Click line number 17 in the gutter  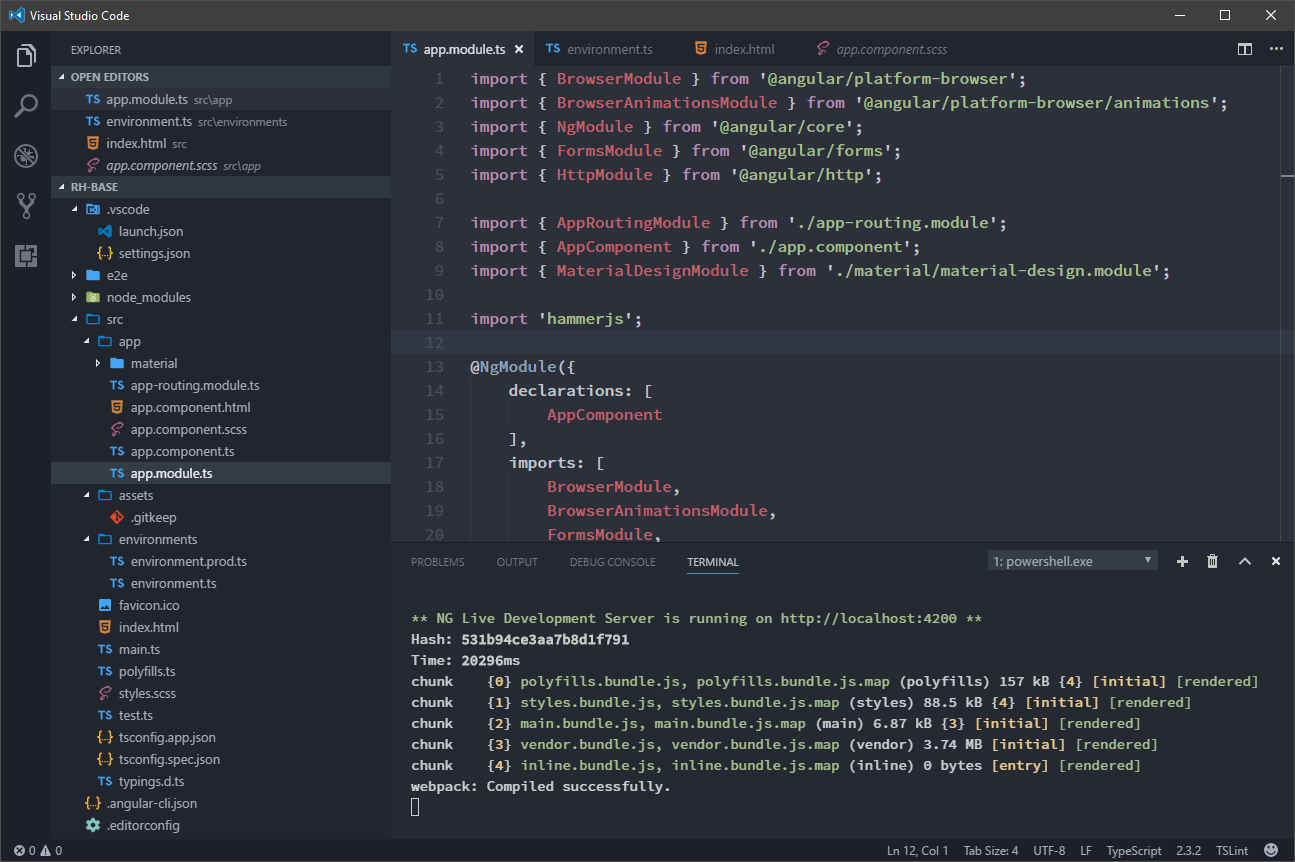435,463
